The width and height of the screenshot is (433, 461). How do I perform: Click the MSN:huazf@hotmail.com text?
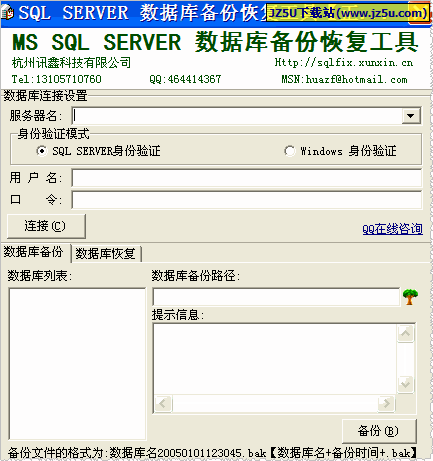click(x=344, y=79)
